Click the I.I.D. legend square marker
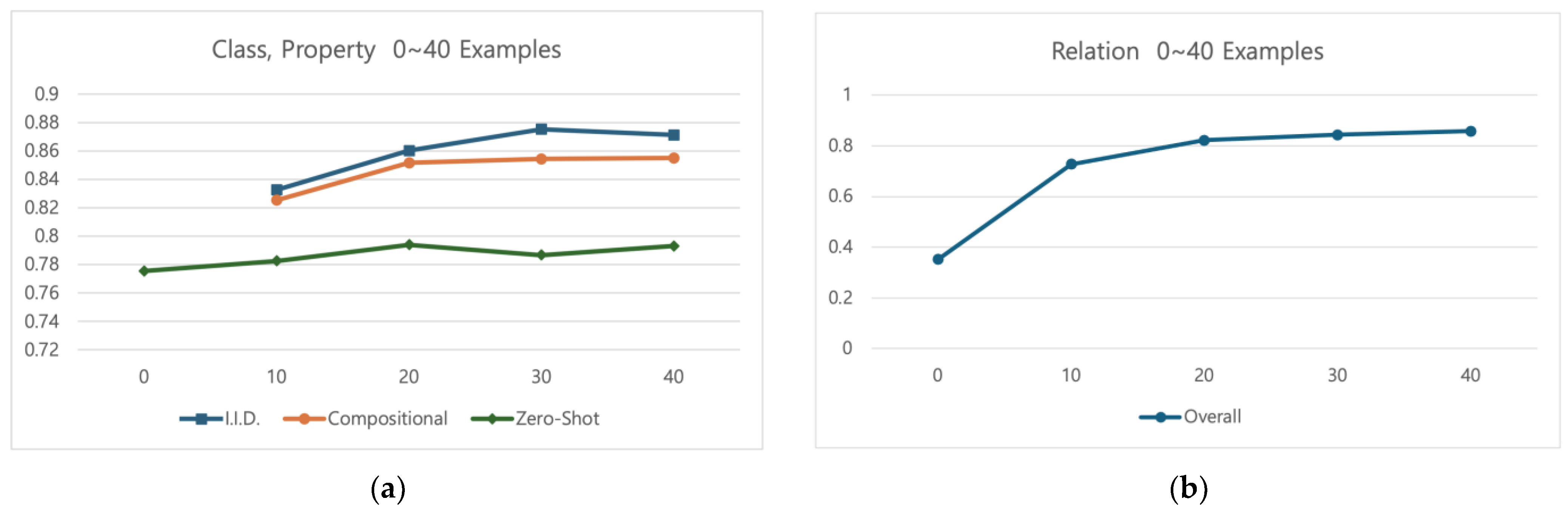Screen dimensions: 1568x513 [x=201, y=419]
